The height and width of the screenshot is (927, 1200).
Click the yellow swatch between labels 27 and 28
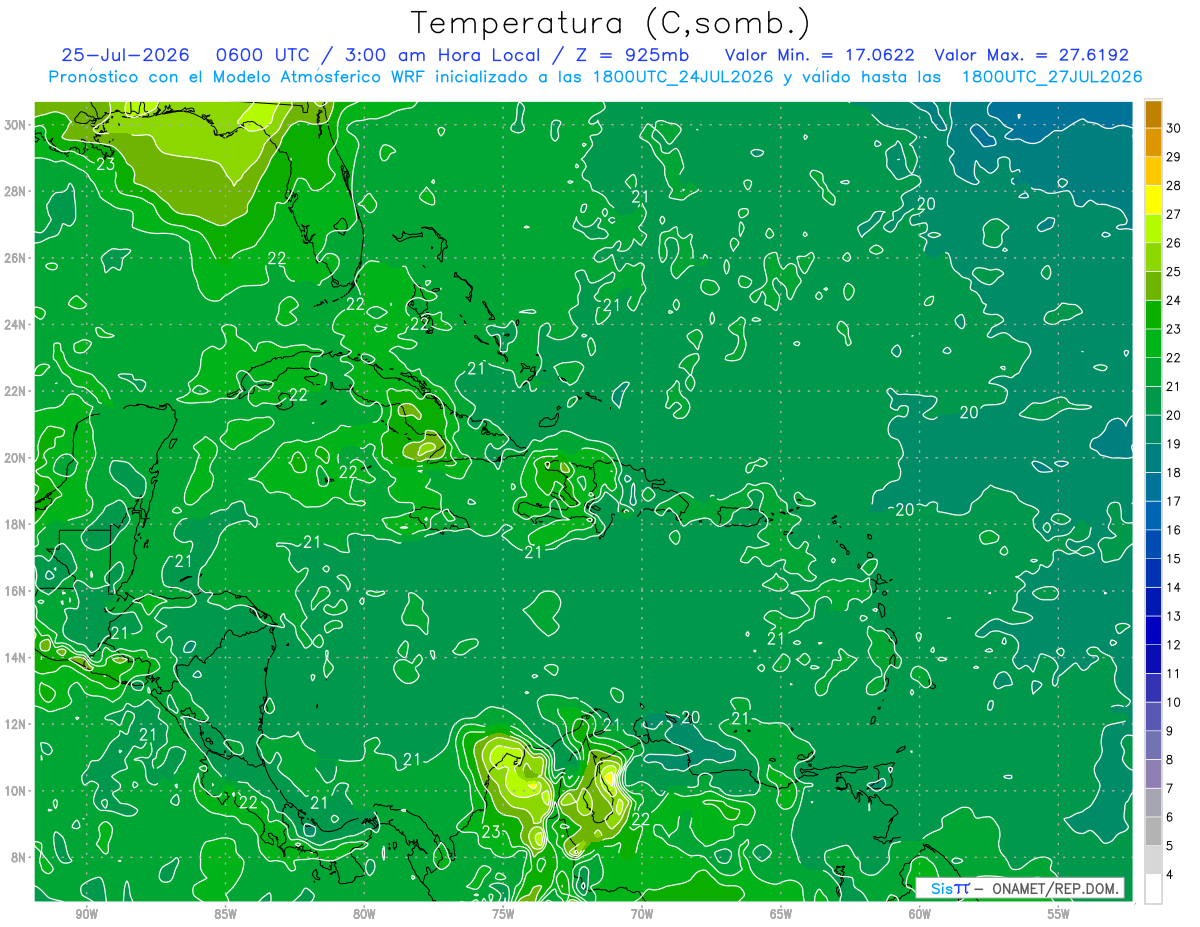point(1153,200)
